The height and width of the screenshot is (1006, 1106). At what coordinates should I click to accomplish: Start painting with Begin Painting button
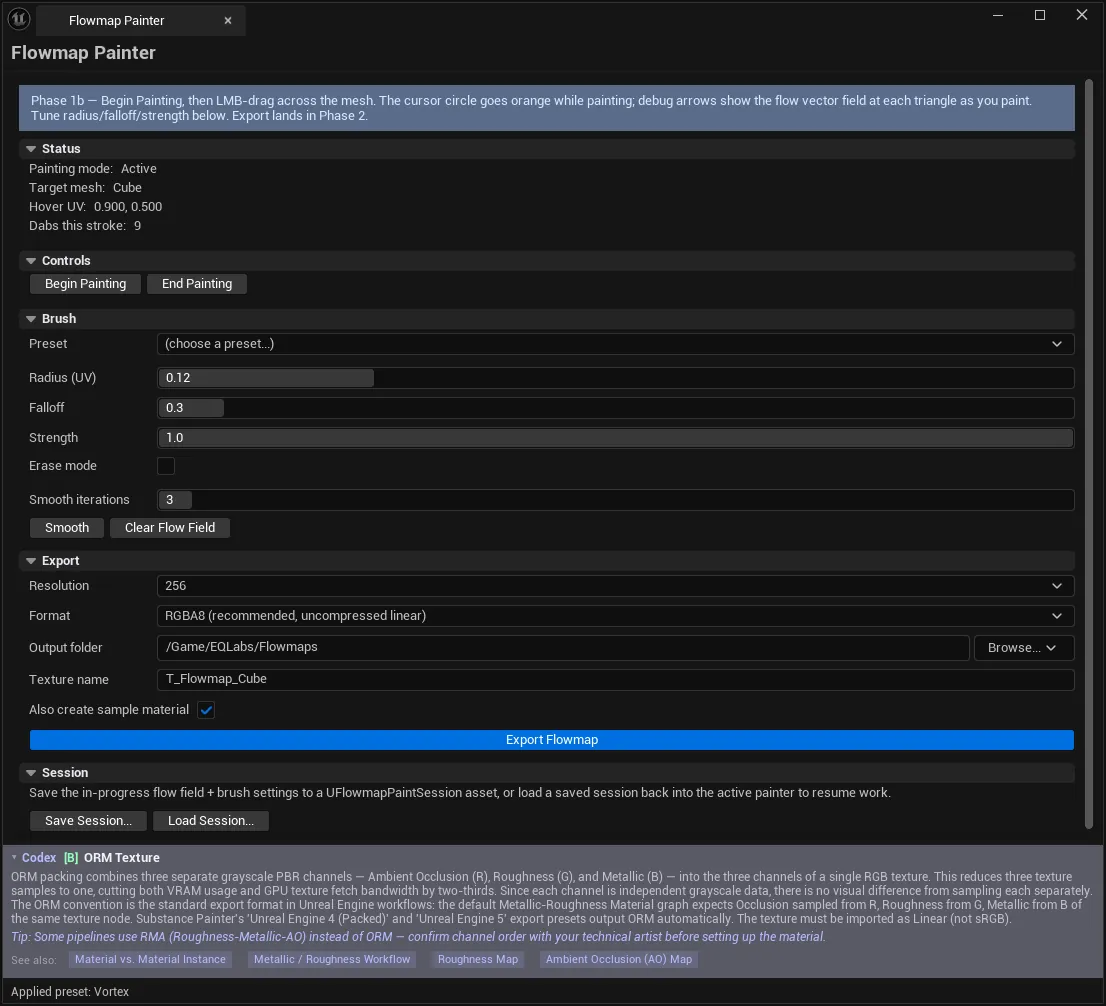pyautogui.click(x=85, y=284)
